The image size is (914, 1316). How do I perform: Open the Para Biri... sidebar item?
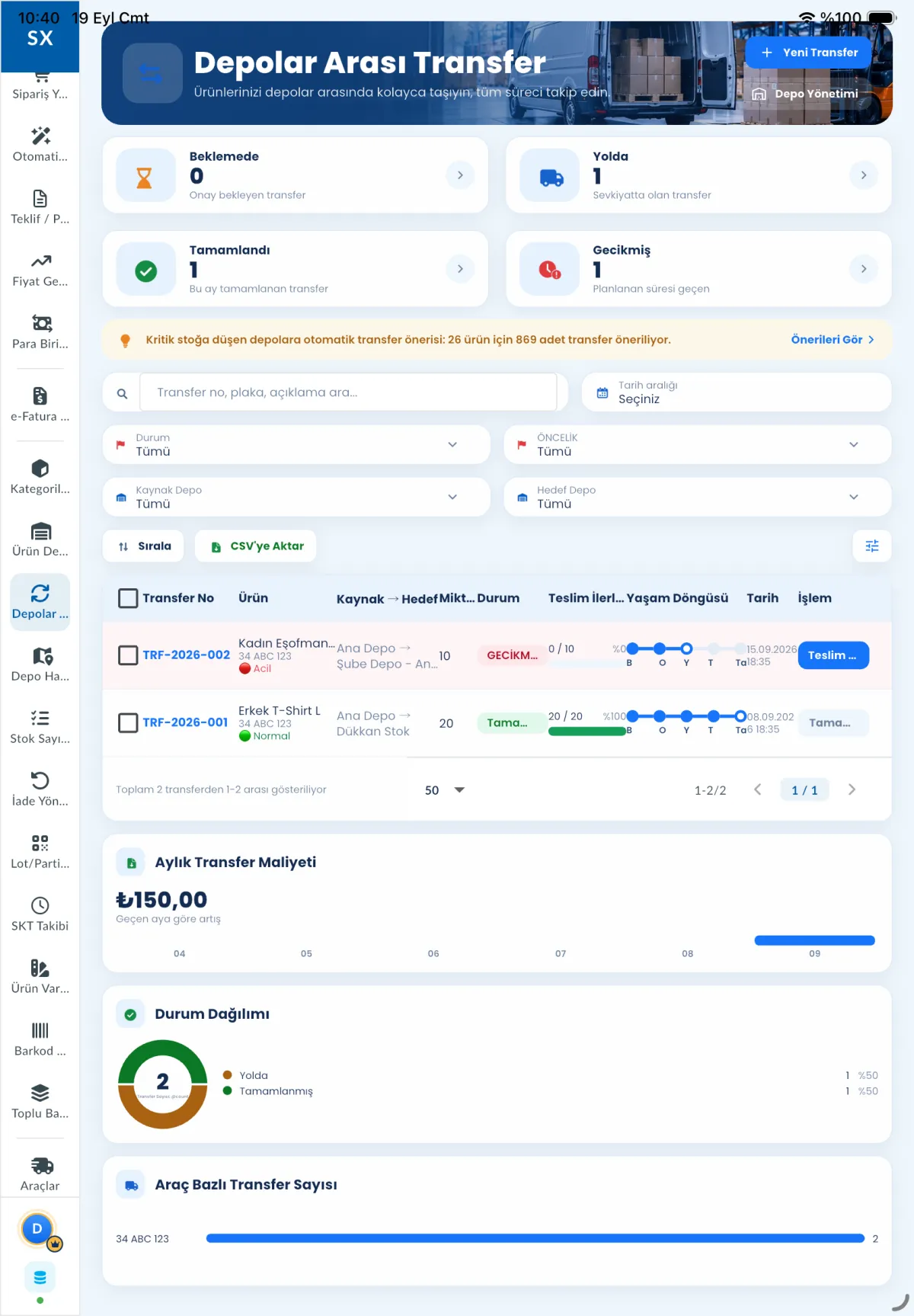[x=40, y=332]
